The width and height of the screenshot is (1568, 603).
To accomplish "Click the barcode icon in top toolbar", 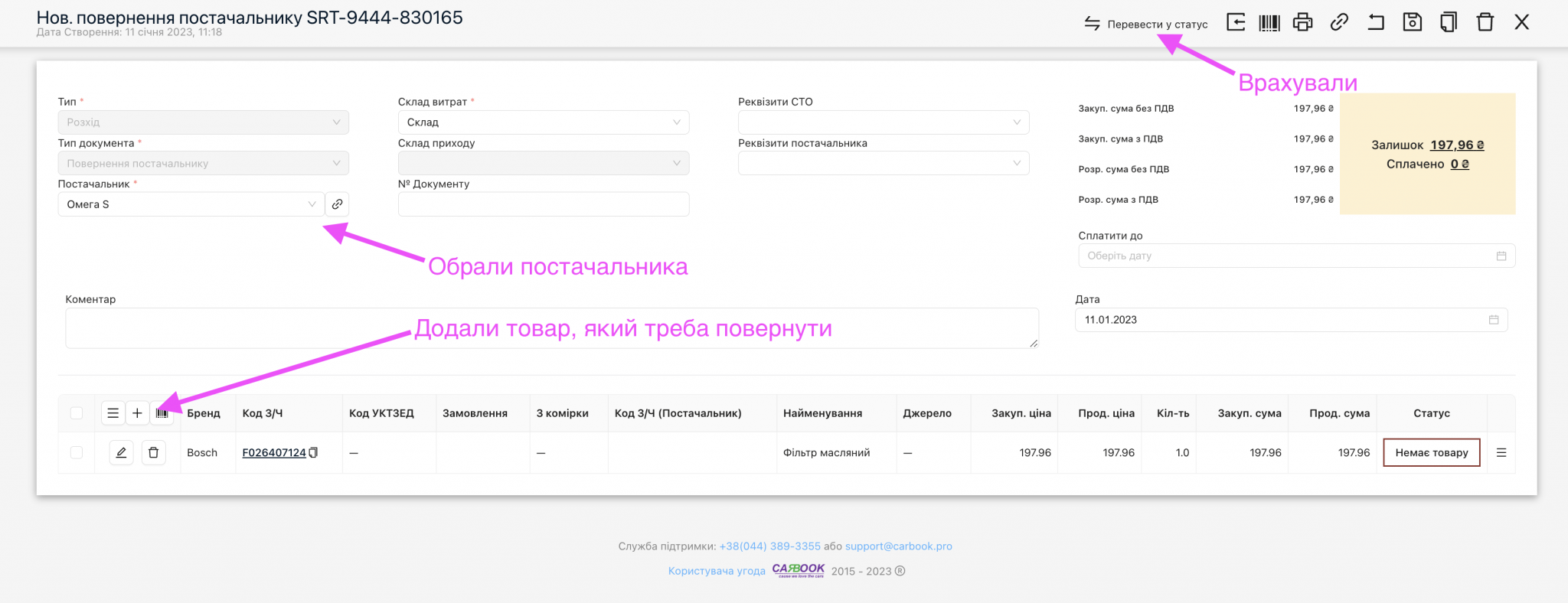I will click(1269, 22).
